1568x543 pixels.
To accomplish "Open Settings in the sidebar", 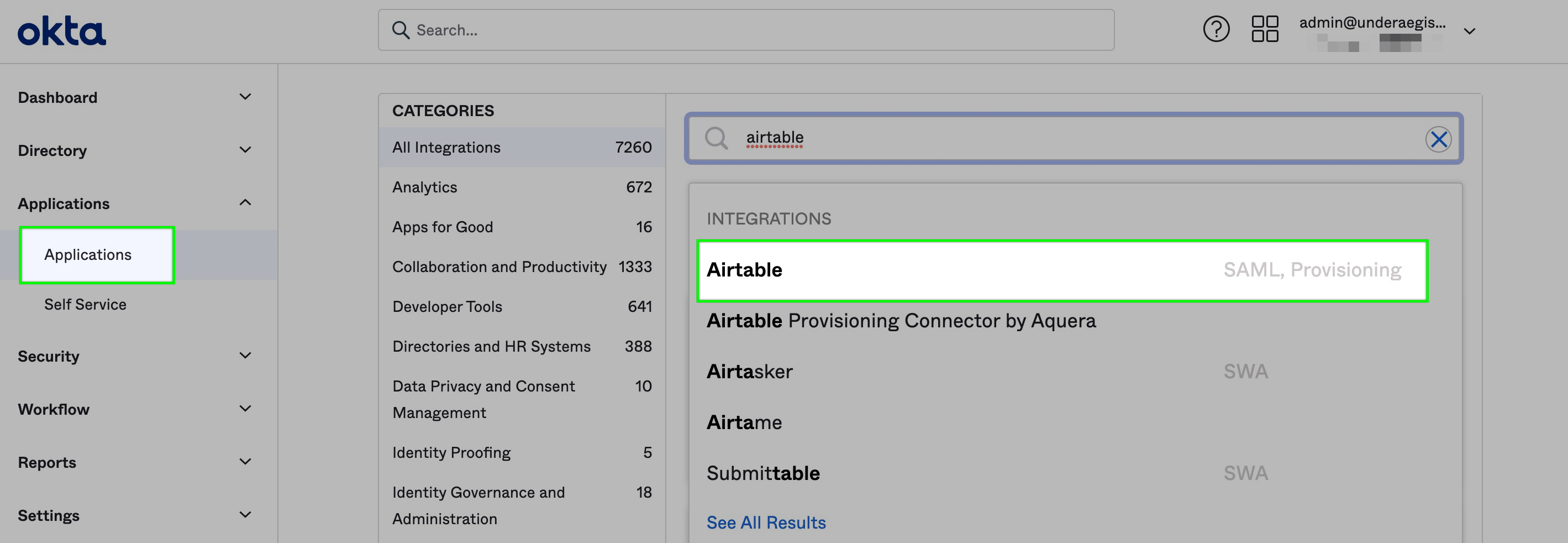I will (x=49, y=515).
